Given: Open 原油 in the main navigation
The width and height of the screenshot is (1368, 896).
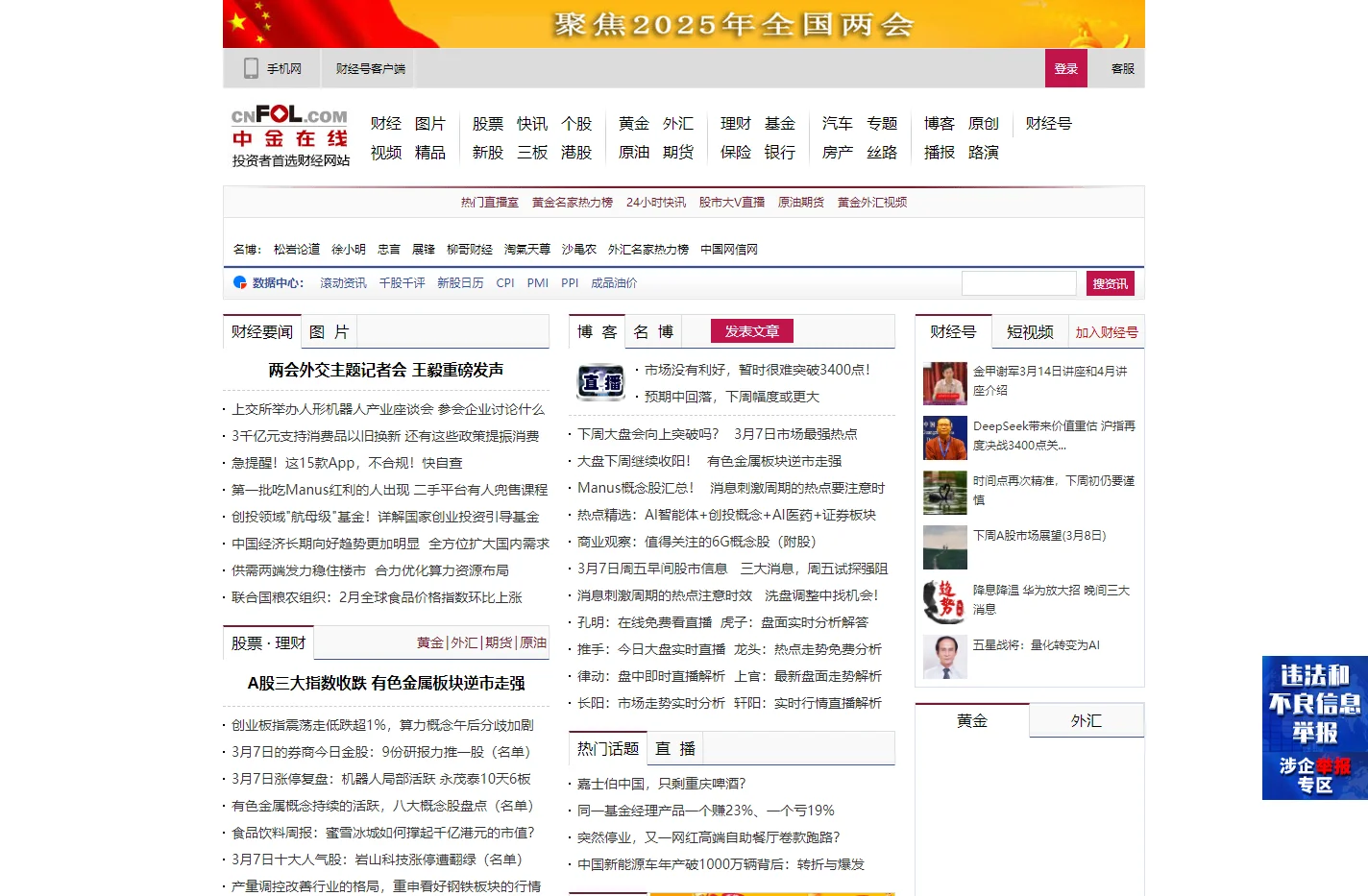Looking at the screenshot, I should coord(634,152).
